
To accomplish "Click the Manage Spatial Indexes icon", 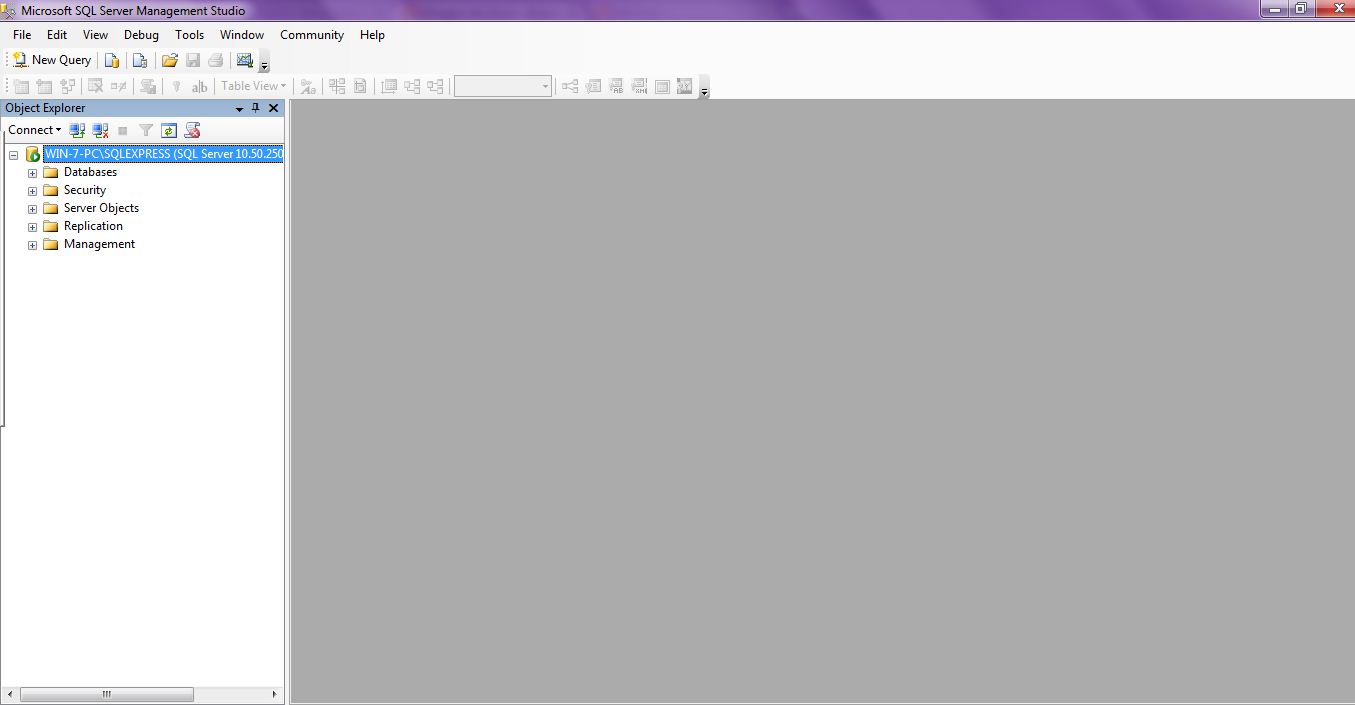I will 685,86.
